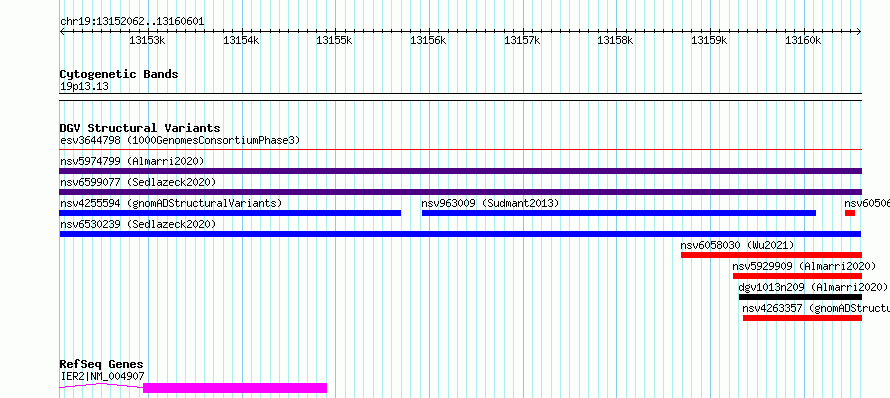The height and width of the screenshot is (398, 890).
Task: Click the 13154k ruler tick label
Action: coord(241,40)
